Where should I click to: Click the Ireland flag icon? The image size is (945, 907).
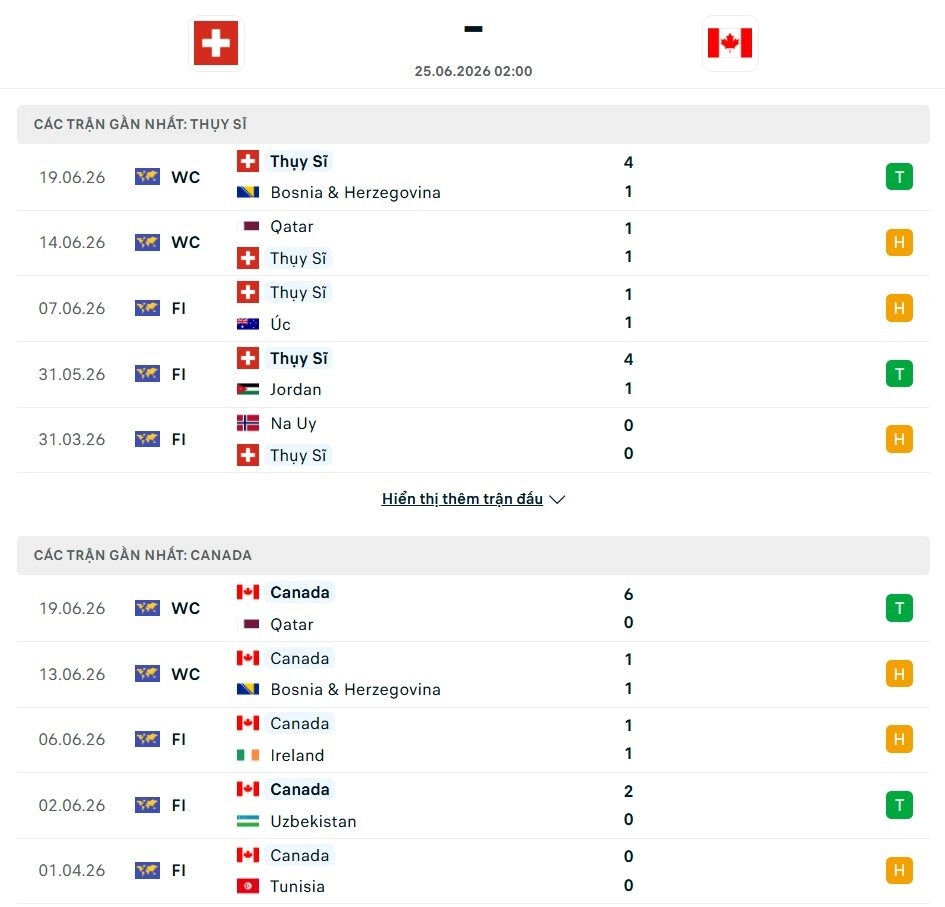coord(248,755)
